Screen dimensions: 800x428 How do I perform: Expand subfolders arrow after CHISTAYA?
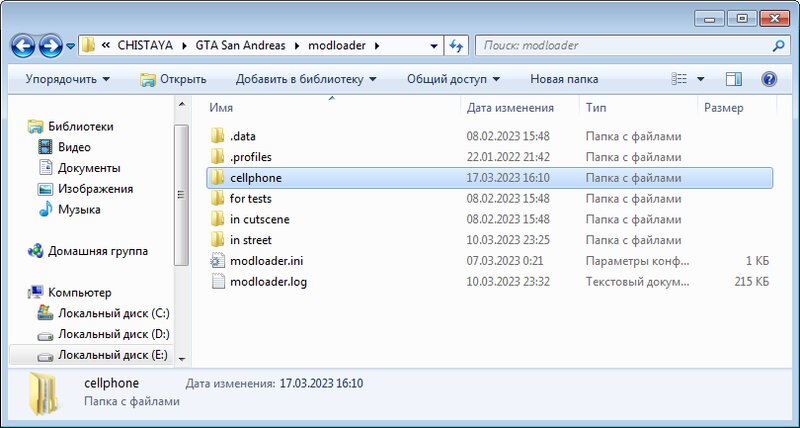pos(183,45)
